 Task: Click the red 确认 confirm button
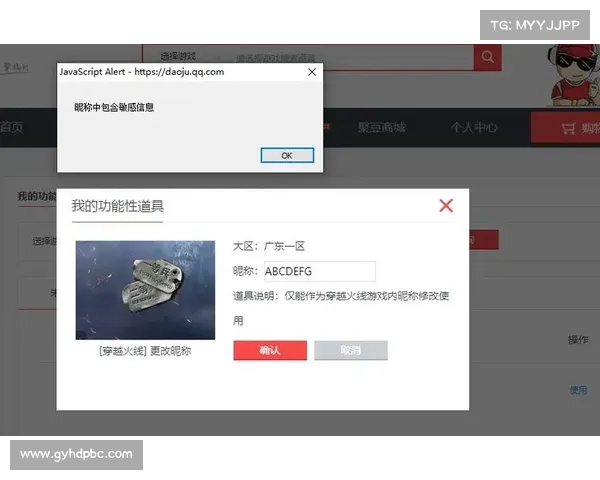[270, 350]
